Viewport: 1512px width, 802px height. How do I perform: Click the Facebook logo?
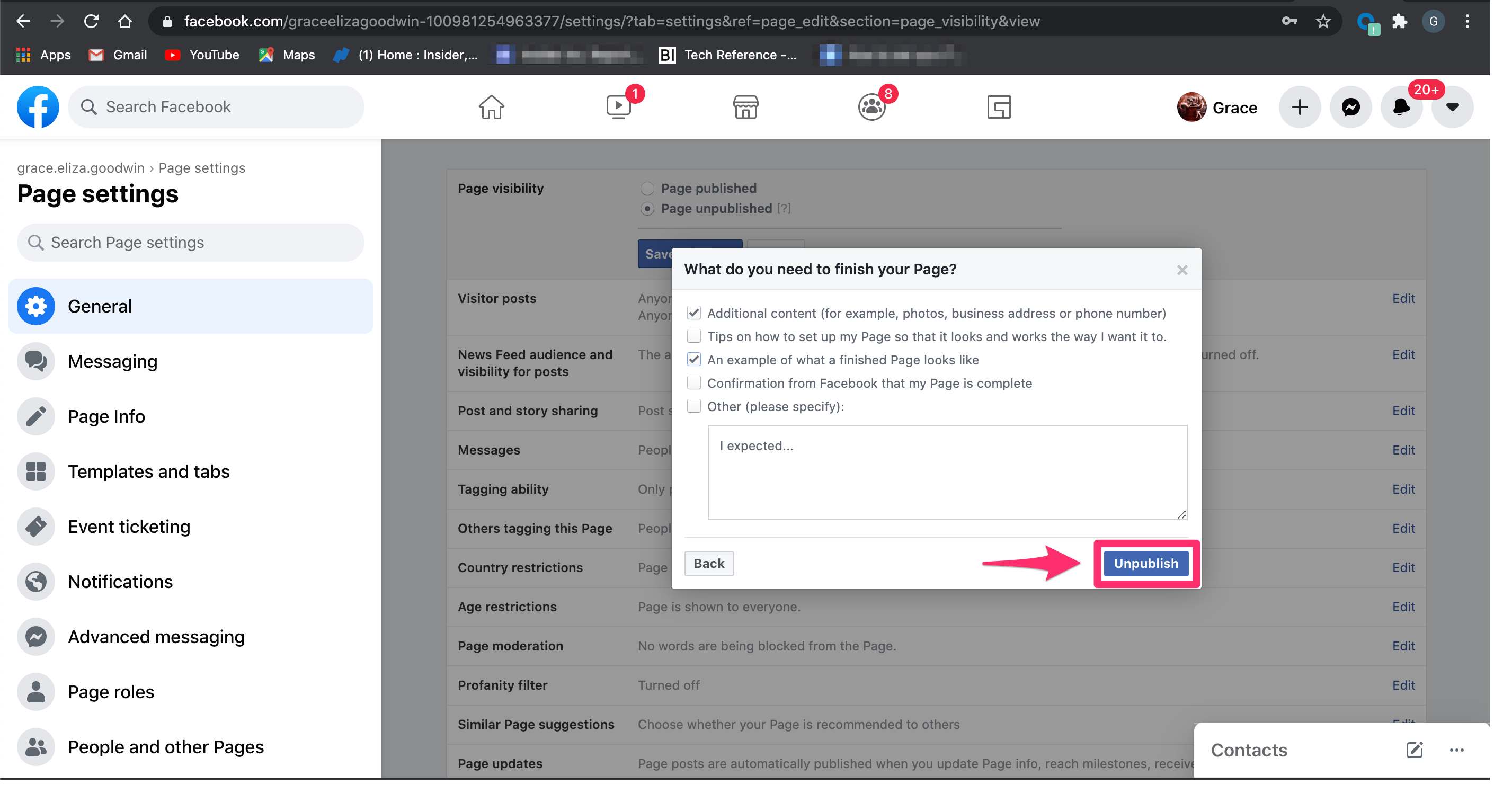click(x=38, y=107)
